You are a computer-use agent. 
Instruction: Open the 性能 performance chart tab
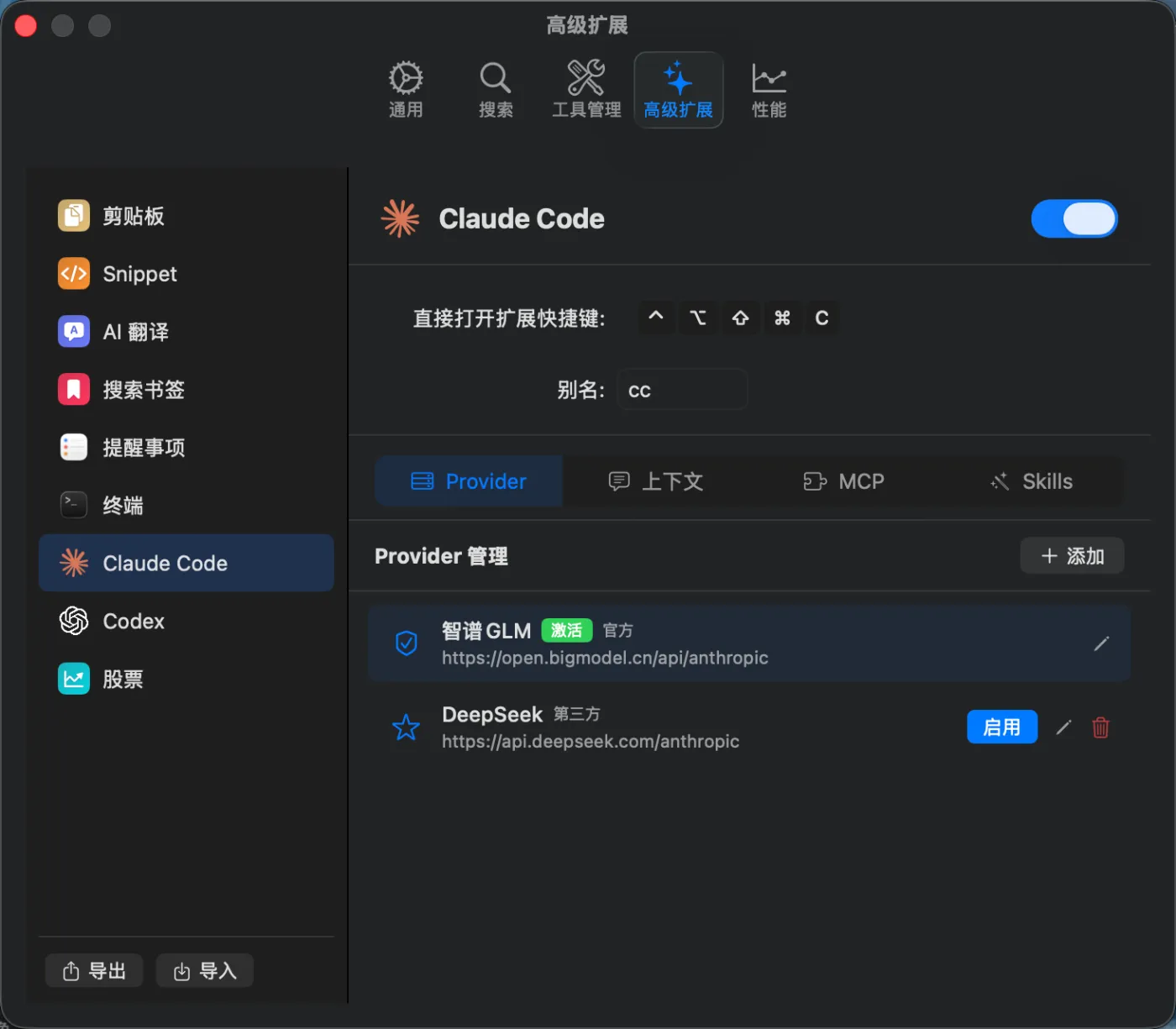(x=769, y=90)
